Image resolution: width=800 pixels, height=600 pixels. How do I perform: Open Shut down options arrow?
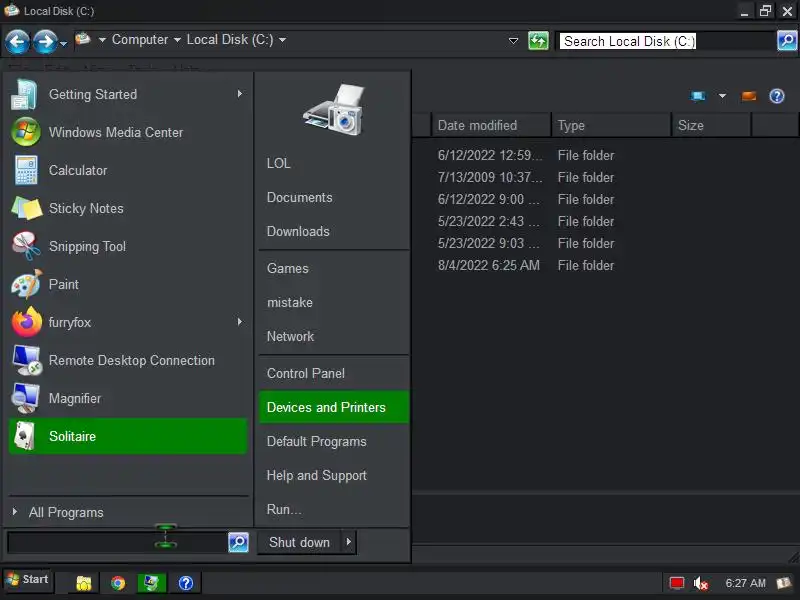(x=348, y=542)
